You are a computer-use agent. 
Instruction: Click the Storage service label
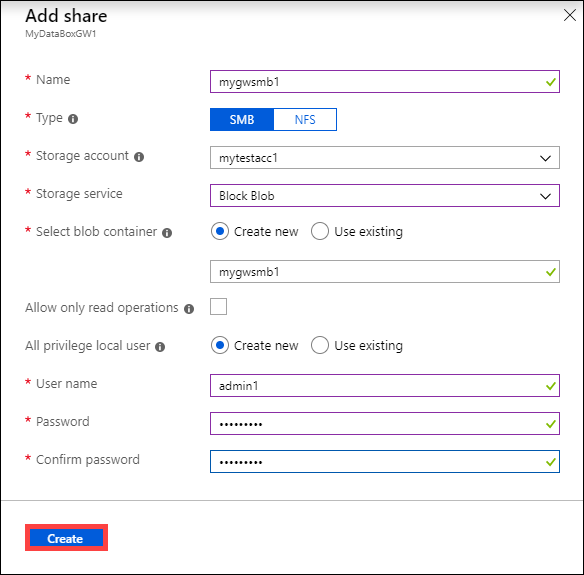coord(79,194)
